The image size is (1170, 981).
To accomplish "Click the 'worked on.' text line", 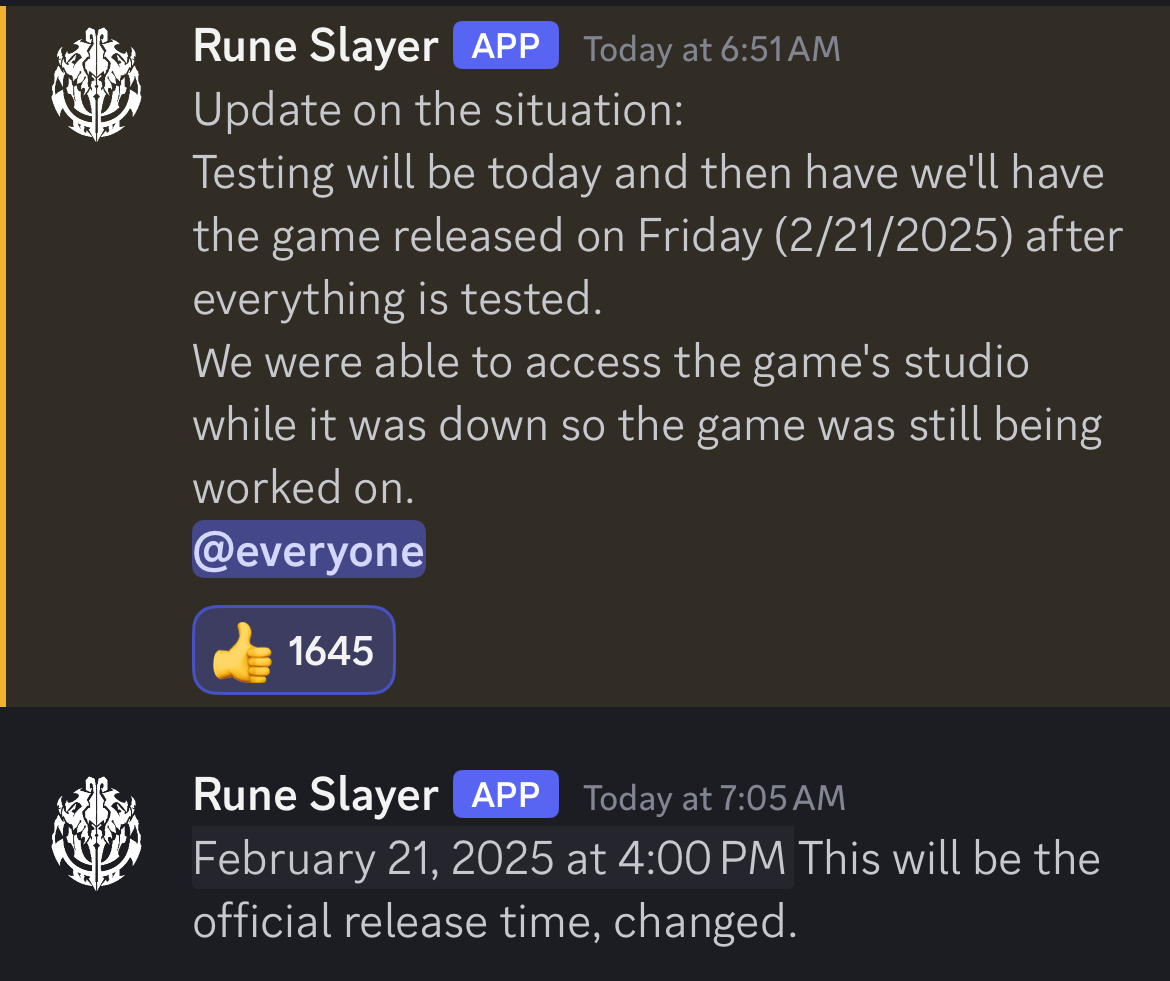I will pos(303,487).
